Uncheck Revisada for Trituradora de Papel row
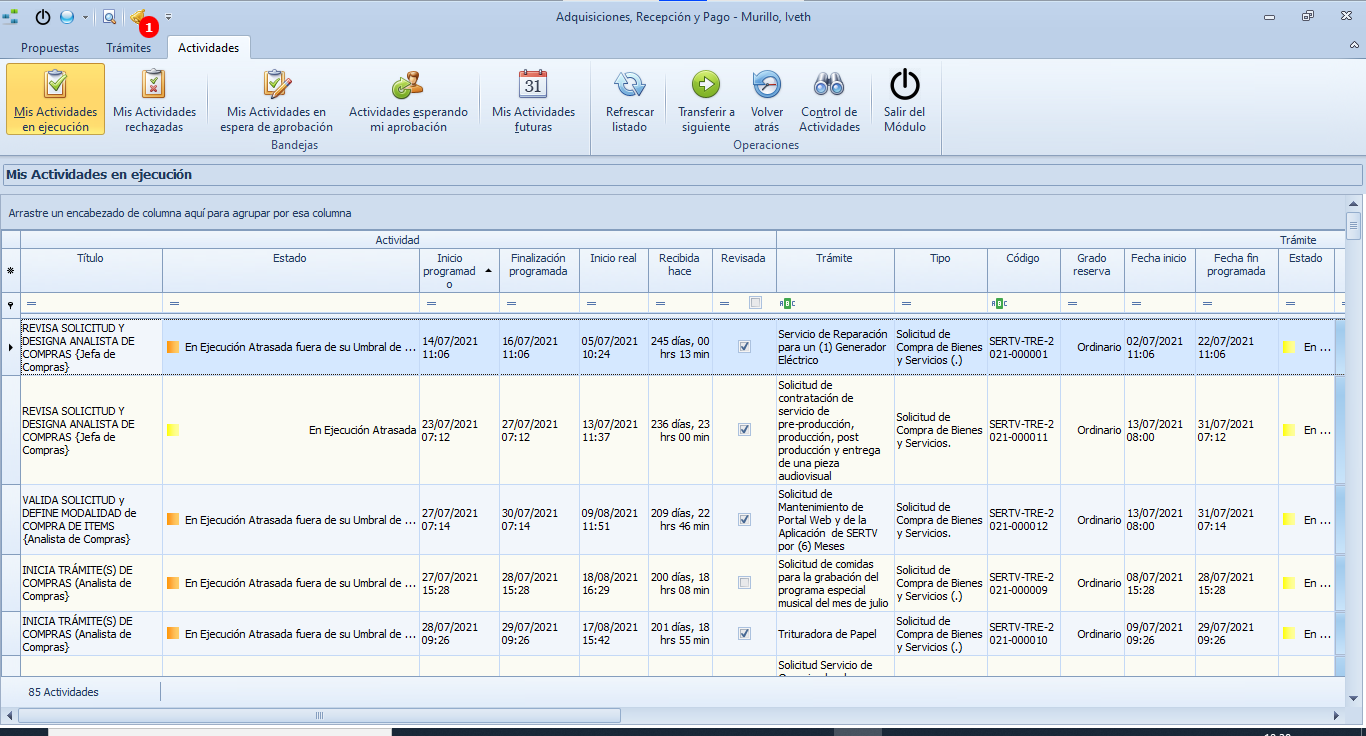Viewport: 1366px width, 736px height. 744,634
